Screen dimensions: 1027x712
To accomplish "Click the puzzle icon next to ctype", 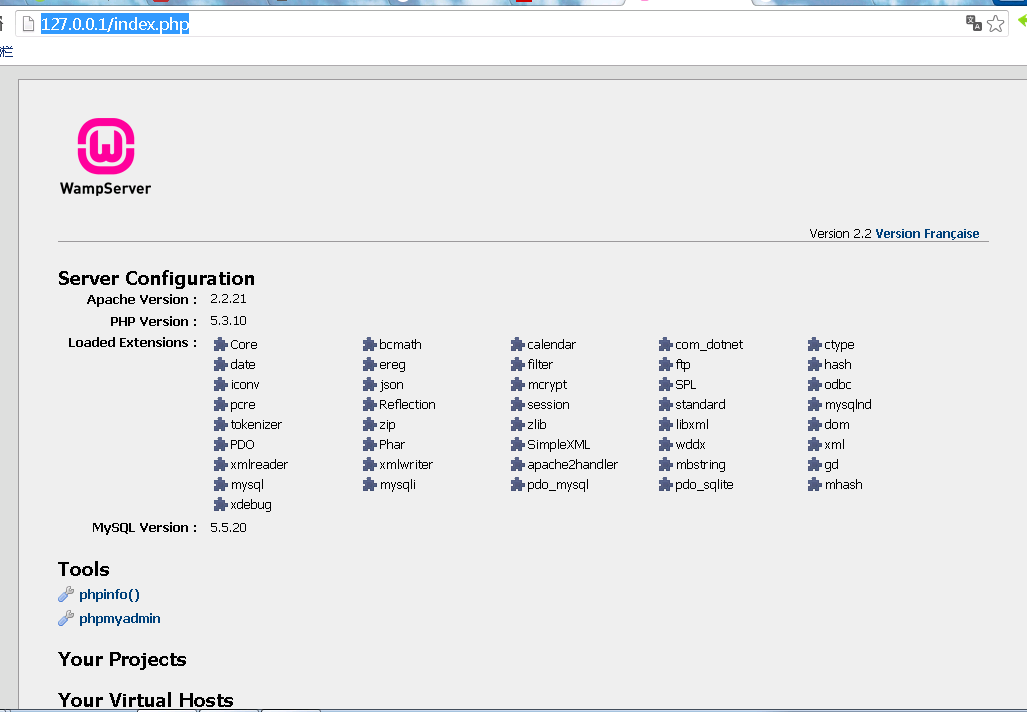I will click(x=814, y=345).
